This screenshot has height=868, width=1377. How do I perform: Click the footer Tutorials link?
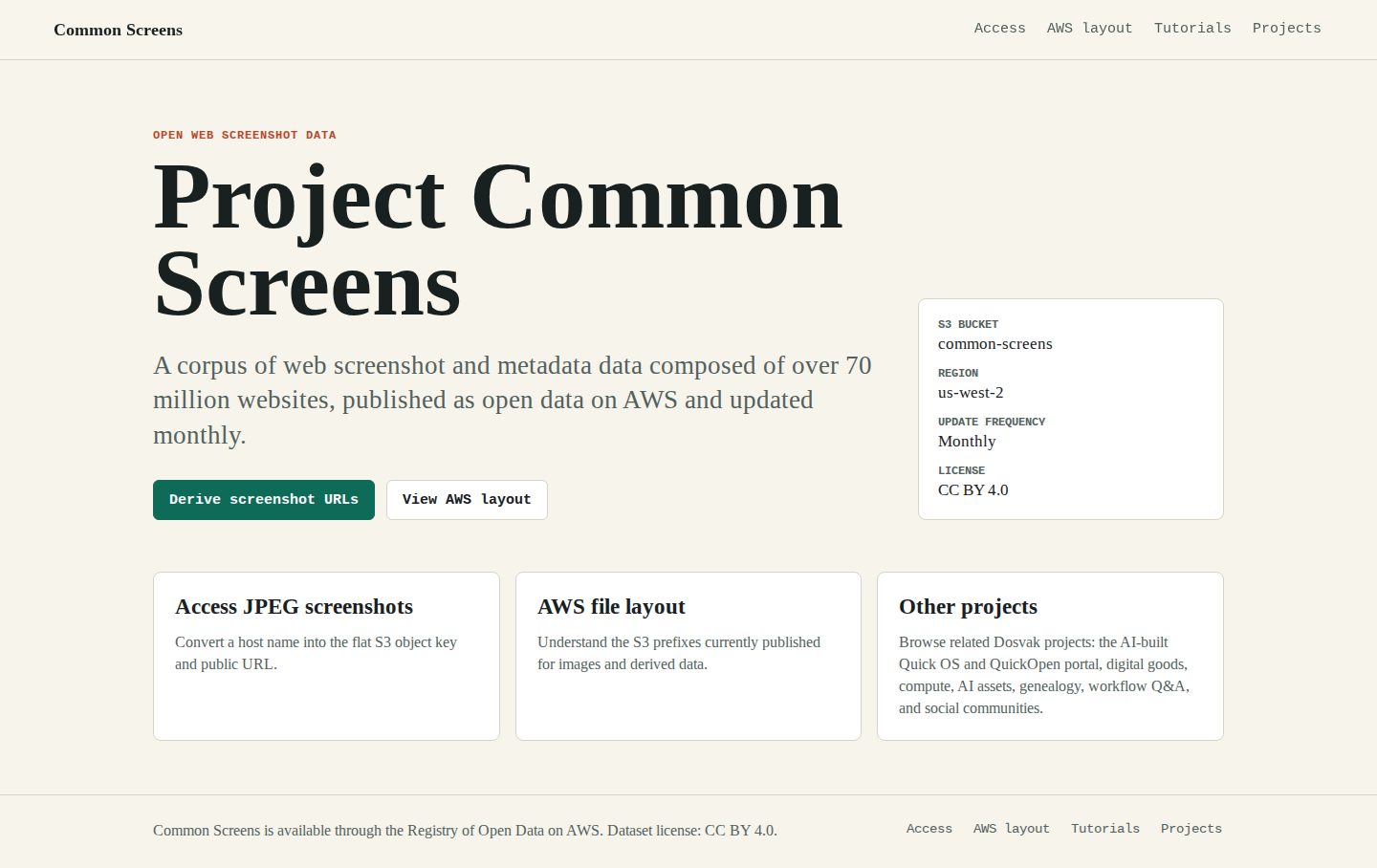click(x=1104, y=829)
